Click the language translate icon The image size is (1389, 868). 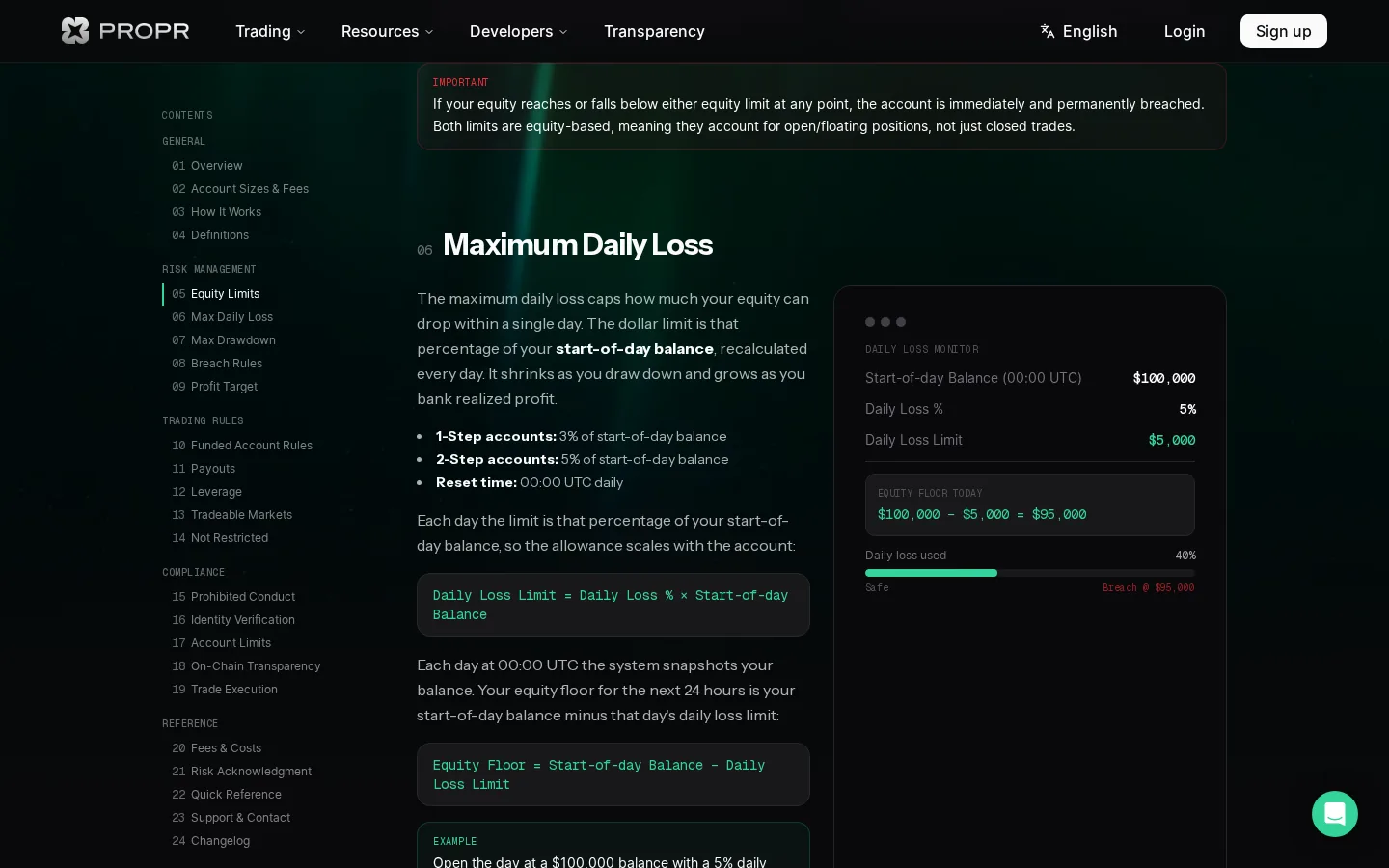click(1048, 31)
